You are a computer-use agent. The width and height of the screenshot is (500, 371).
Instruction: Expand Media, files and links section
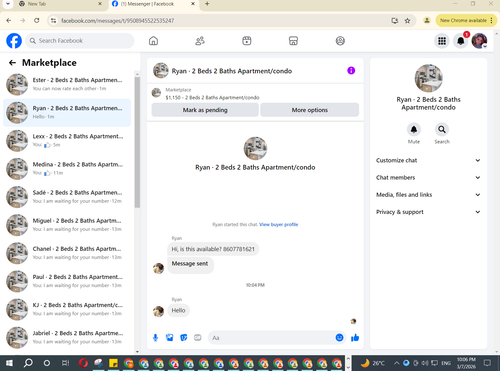point(428,195)
